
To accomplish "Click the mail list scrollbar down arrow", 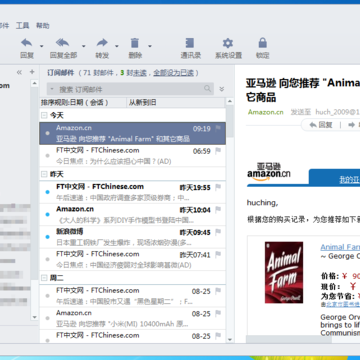I will 230,339.
